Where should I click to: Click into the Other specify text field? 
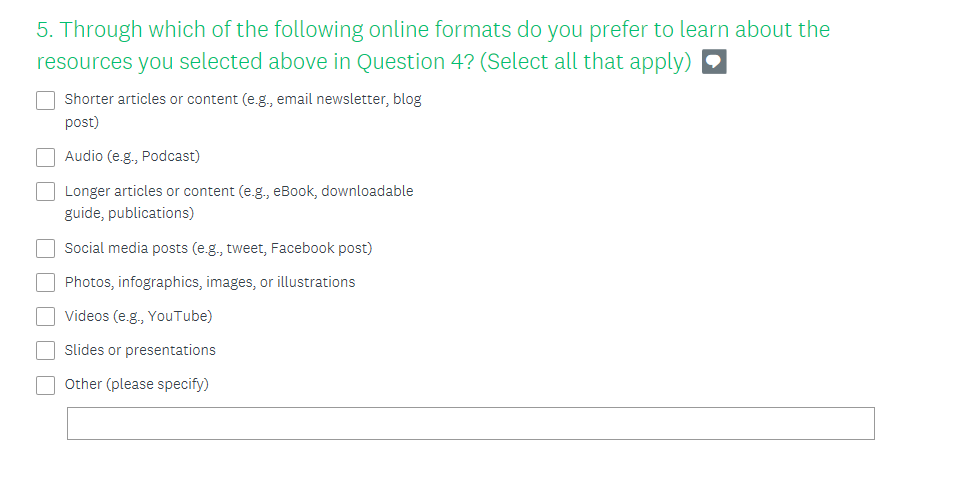click(470, 423)
